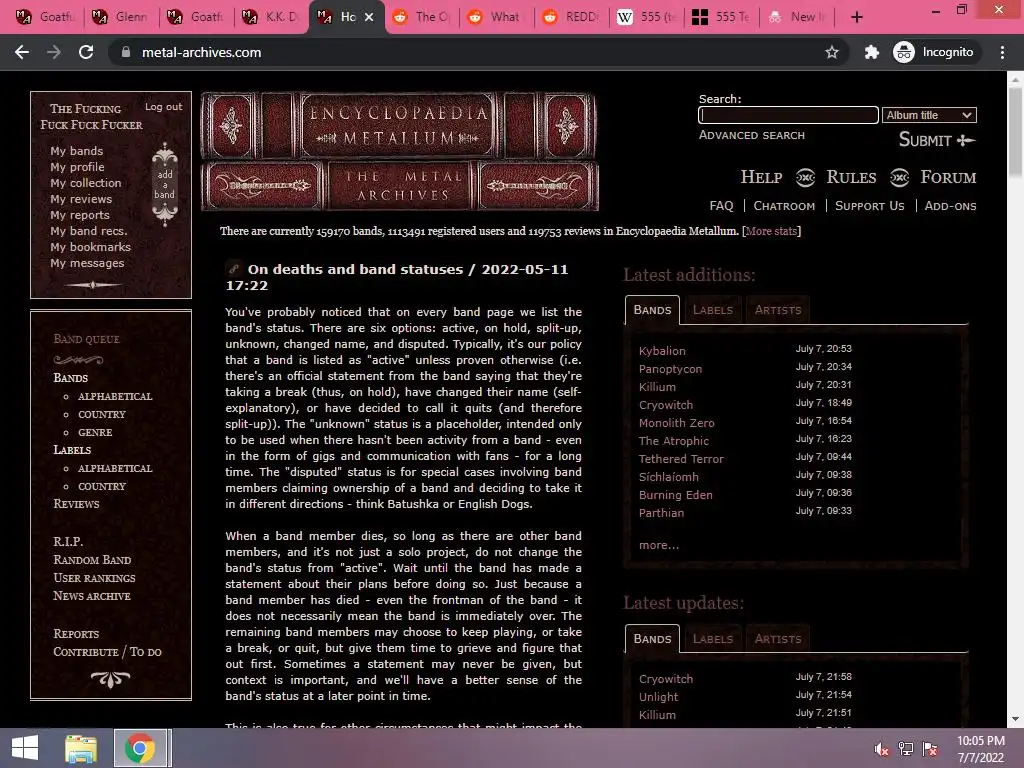Log out of the account
This screenshot has width=1024, height=768.
(163, 106)
